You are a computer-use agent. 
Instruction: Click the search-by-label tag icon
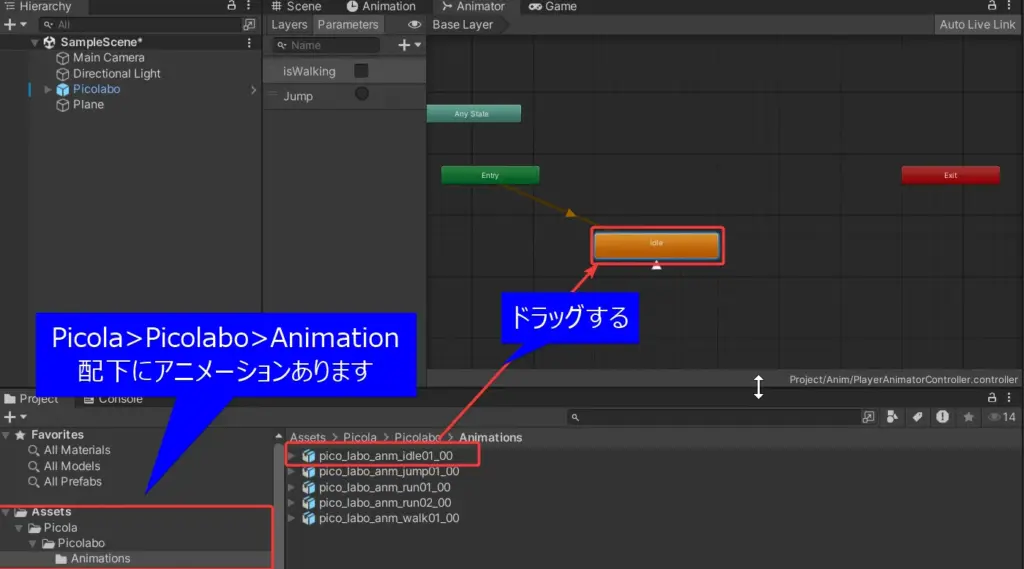tap(917, 417)
